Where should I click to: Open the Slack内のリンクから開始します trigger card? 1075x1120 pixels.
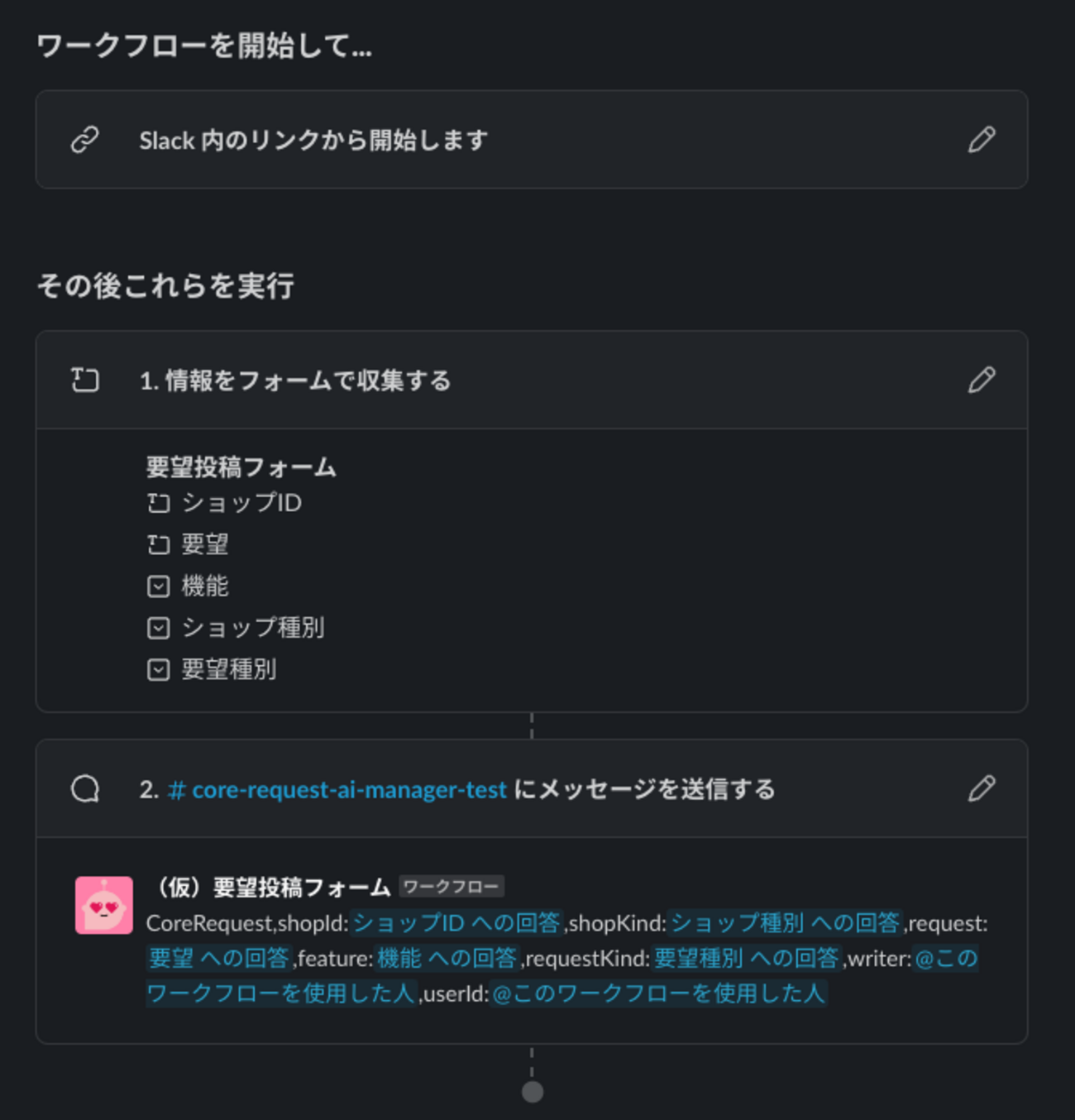(532, 140)
